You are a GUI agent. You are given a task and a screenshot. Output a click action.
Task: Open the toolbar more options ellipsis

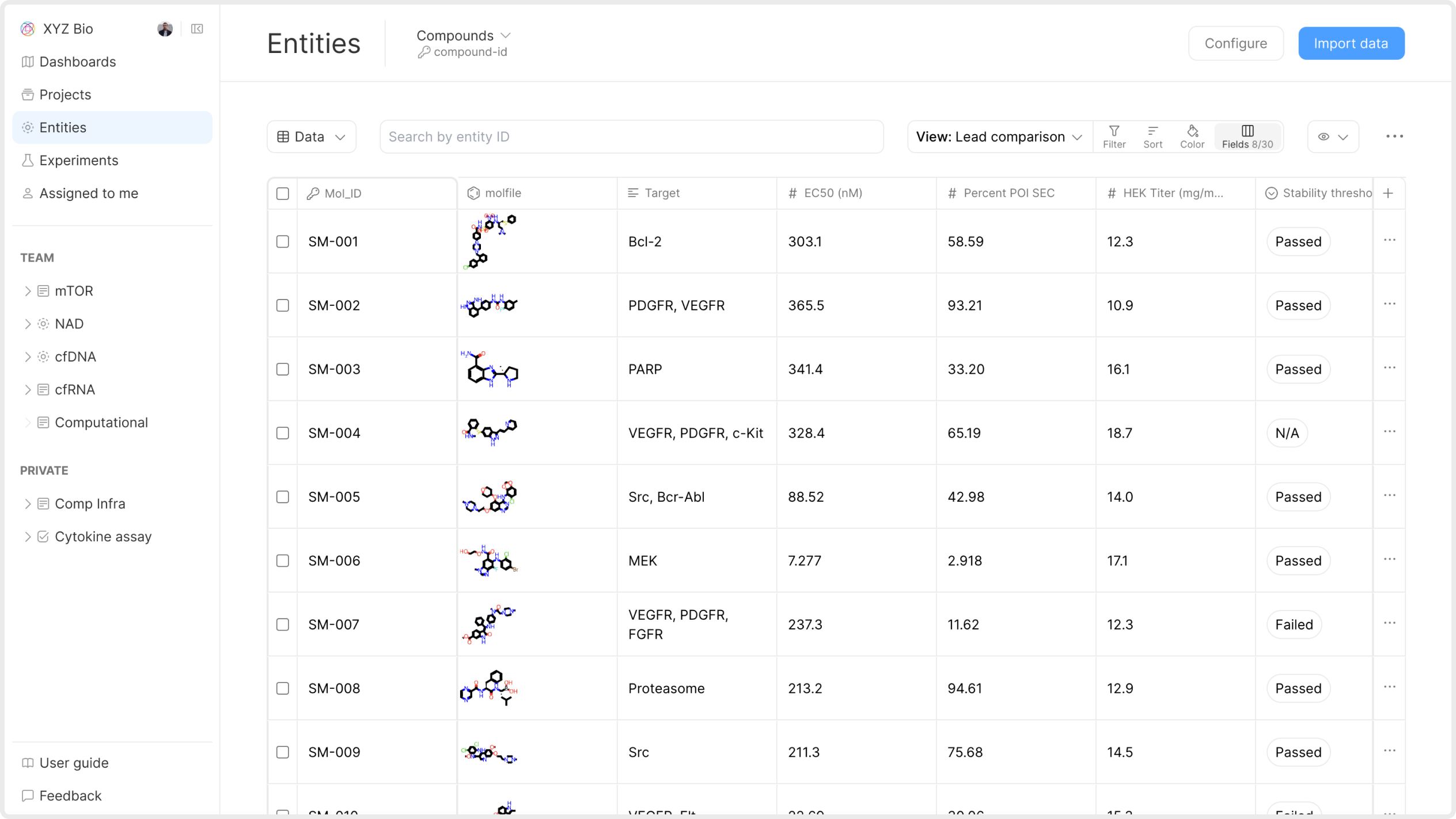point(1394,136)
